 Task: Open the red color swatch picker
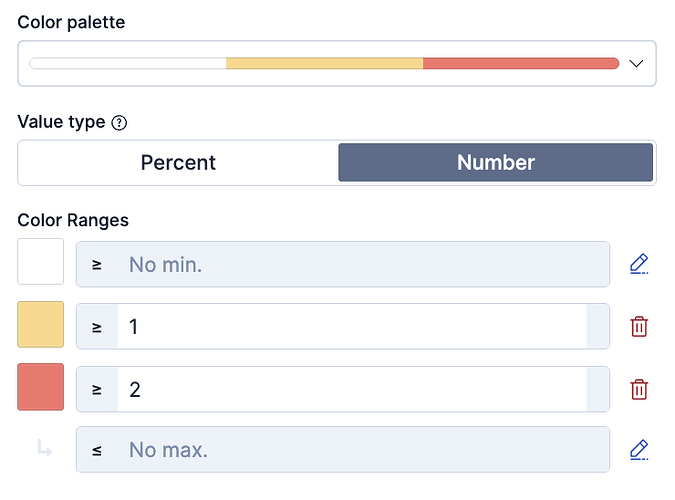click(41, 387)
